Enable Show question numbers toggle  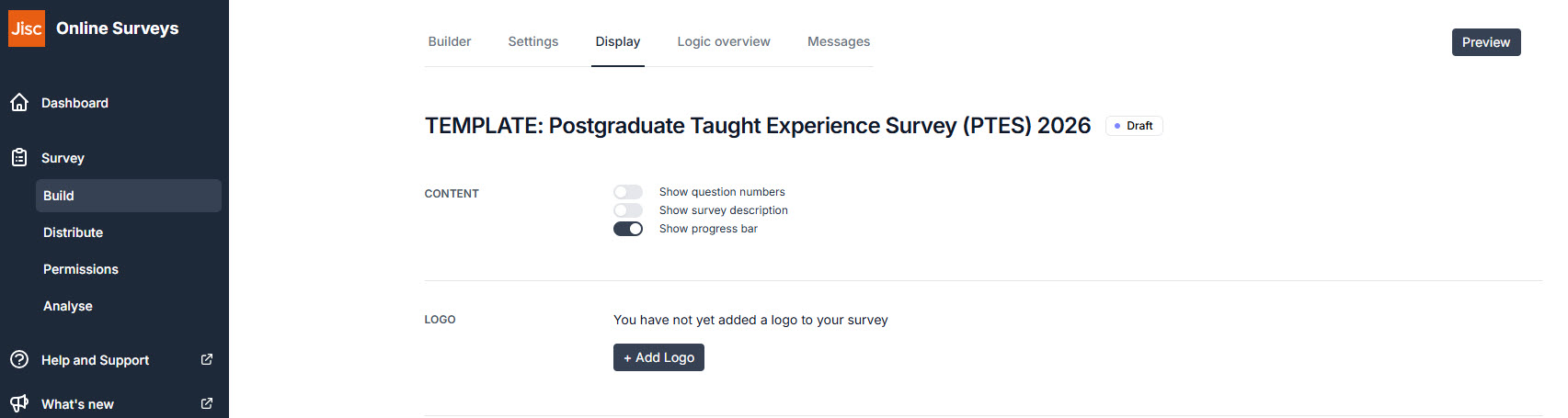tap(628, 192)
